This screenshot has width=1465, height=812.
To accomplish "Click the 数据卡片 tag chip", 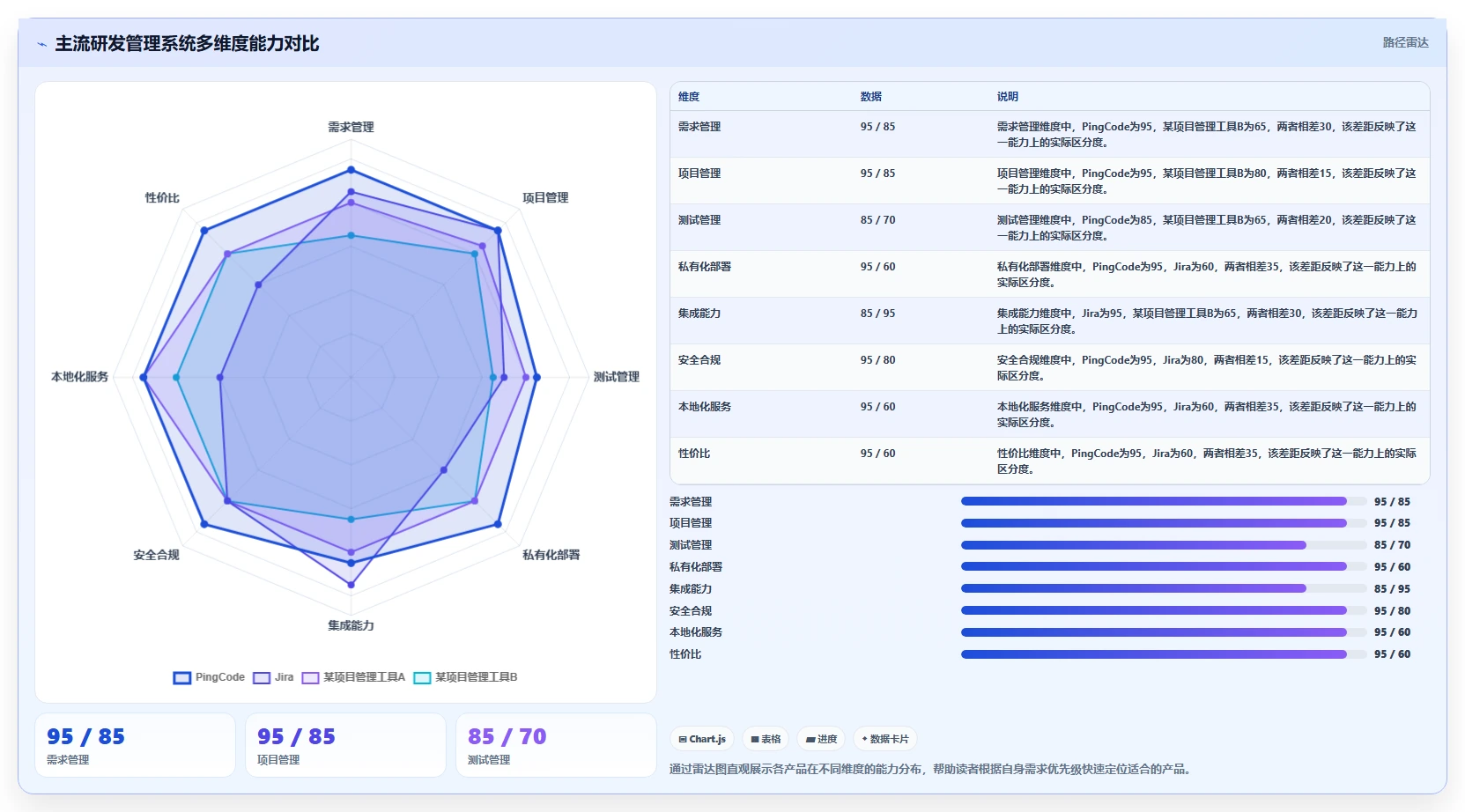I will (x=885, y=739).
